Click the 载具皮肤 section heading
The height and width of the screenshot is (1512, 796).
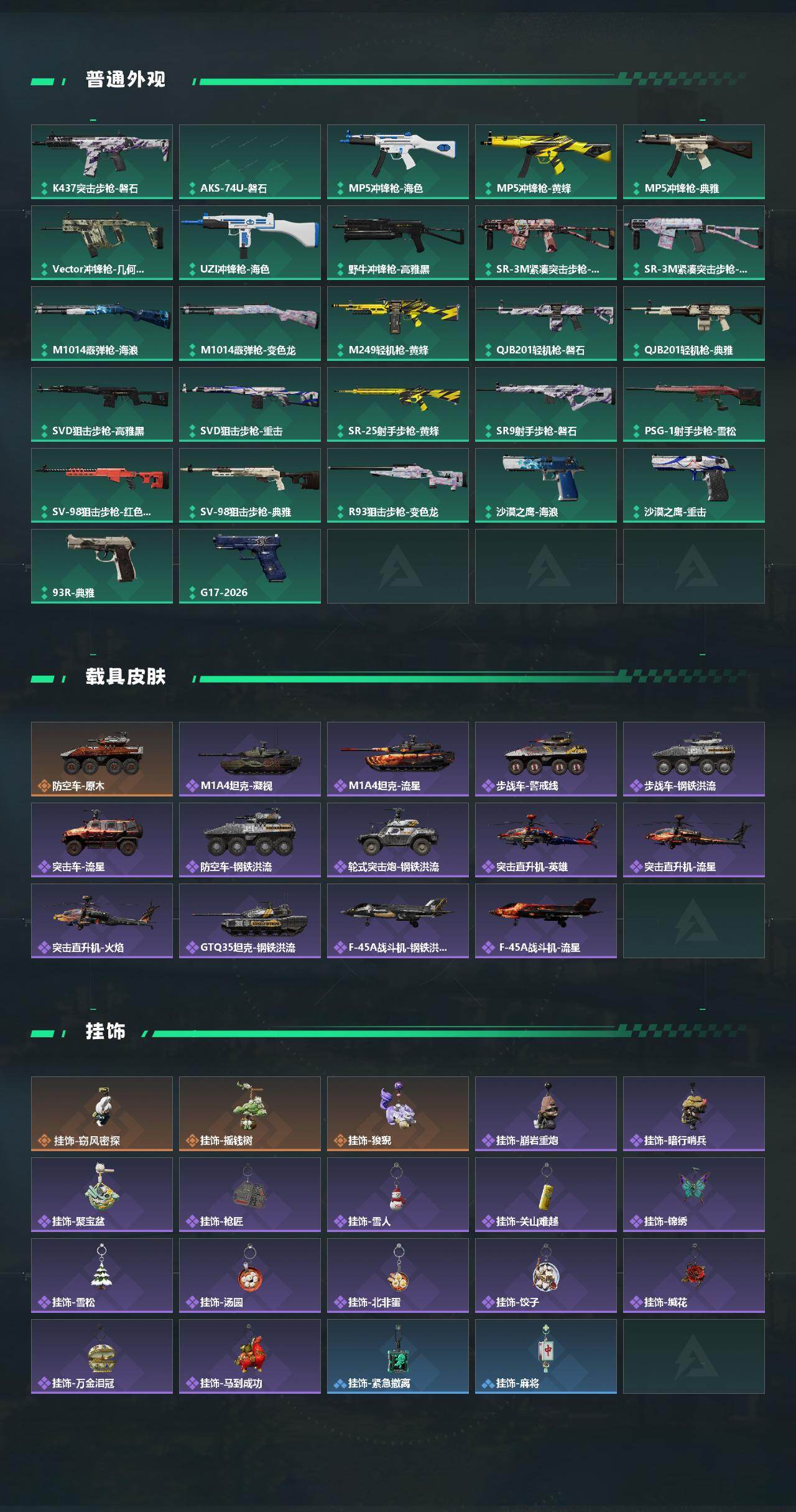[x=126, y=677]
